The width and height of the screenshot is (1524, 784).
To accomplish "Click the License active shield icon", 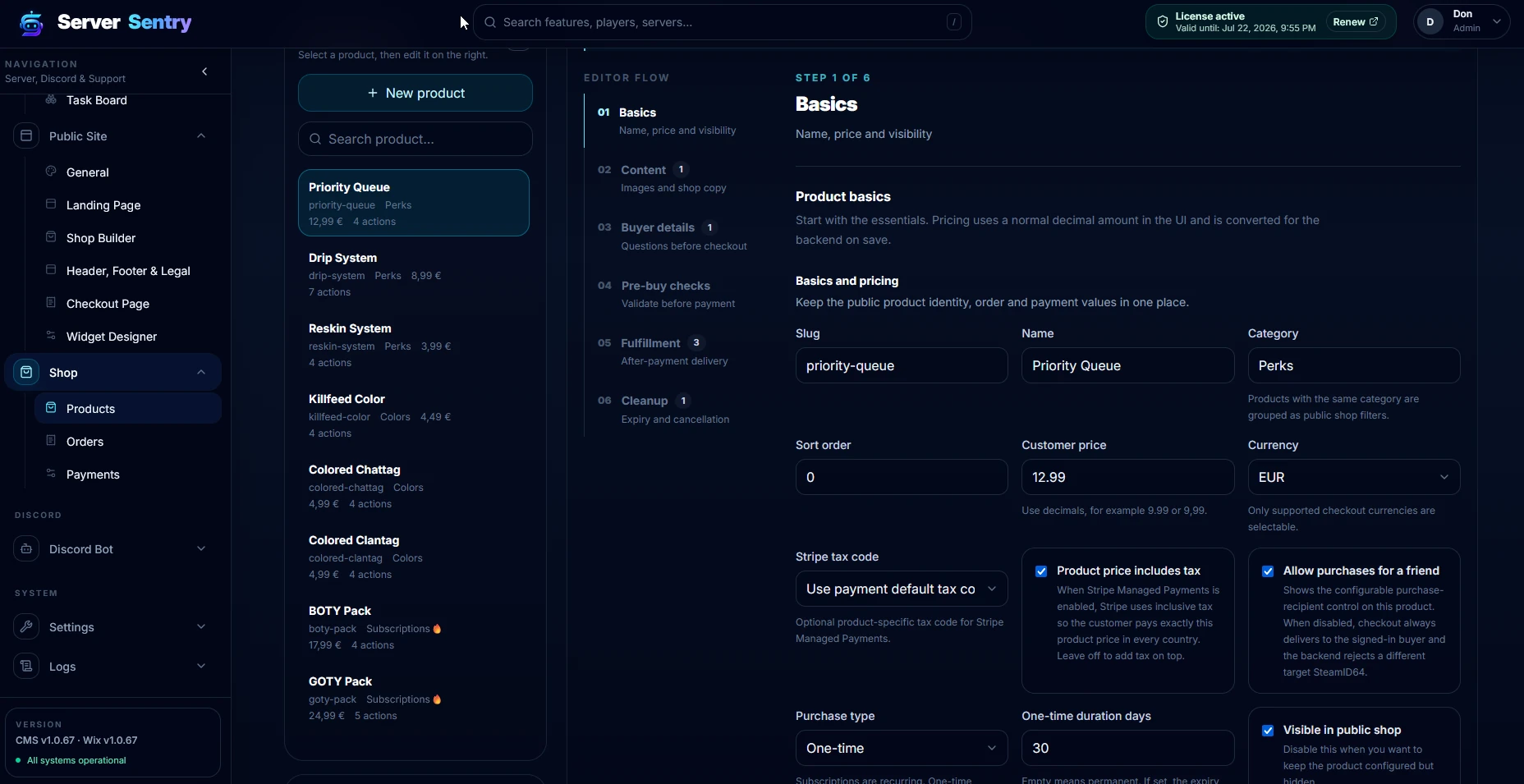I will [1163, 22].
